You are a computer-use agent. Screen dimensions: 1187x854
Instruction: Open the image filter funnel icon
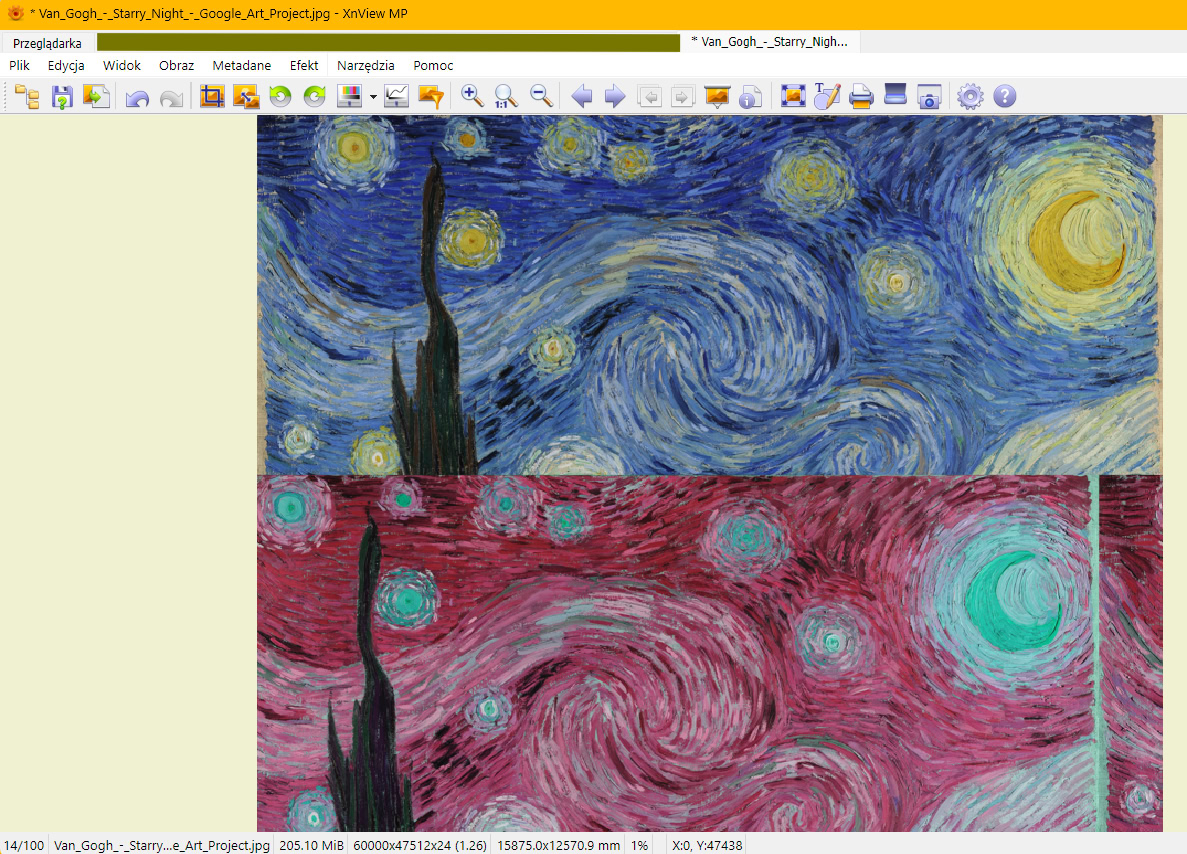pyautogui.click(x=431, y=97)
